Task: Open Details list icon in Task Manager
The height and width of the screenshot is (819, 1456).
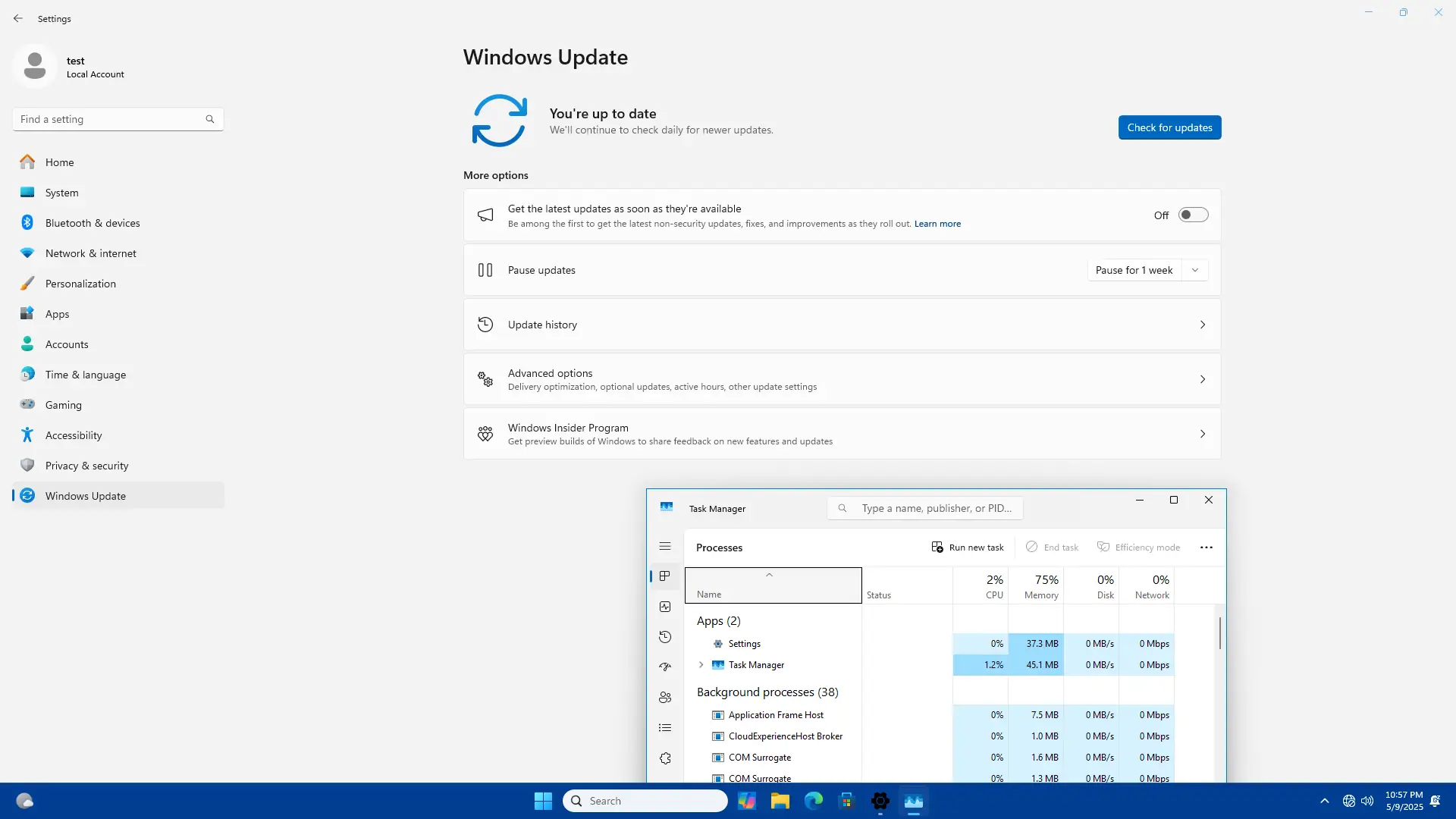Action: (x=665, y=728)
